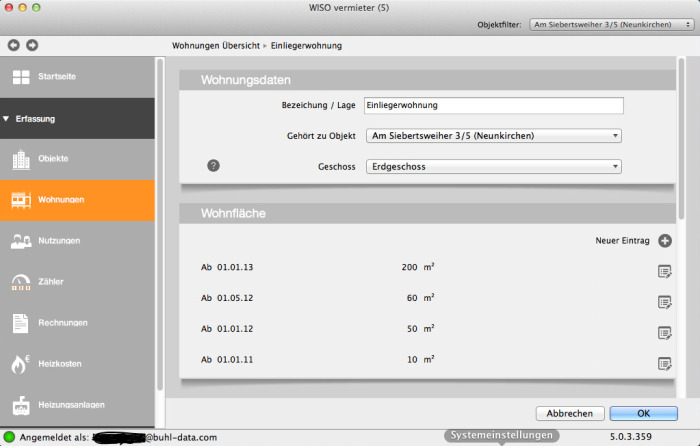The width and height of the screenshot is (700, 446).
Task: Select the 200 m² area value
Action: [x=418, y=267]
